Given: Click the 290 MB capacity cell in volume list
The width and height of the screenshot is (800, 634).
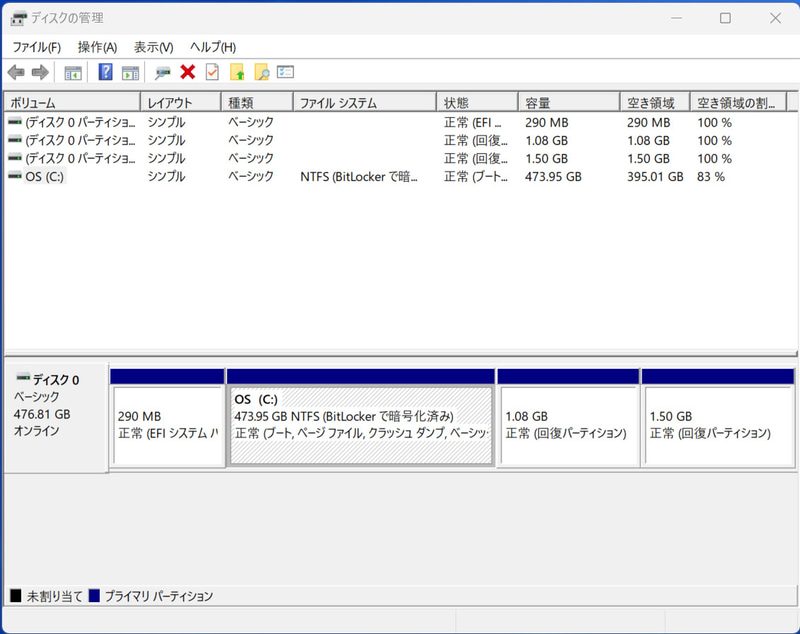Looking at the screenshot, I should point(546,122).
